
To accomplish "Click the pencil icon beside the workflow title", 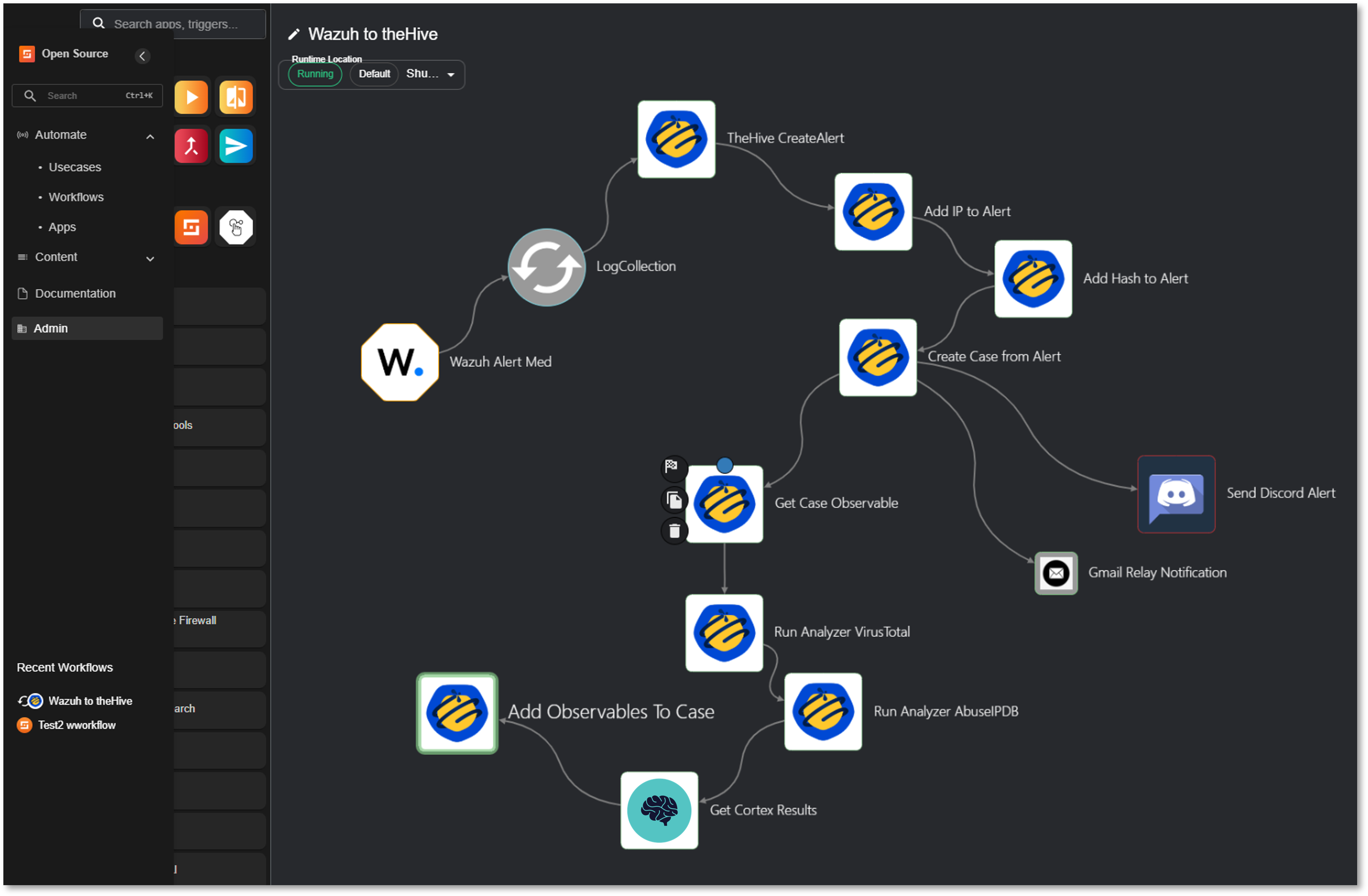I will (x=294, y=33).
